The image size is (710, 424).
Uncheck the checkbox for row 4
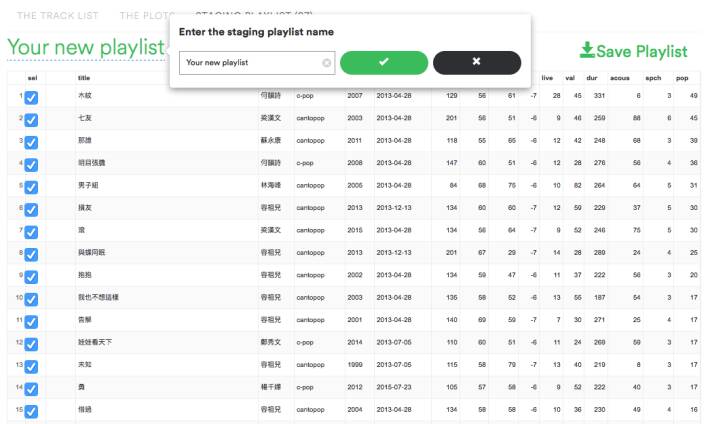pos(31,165)
